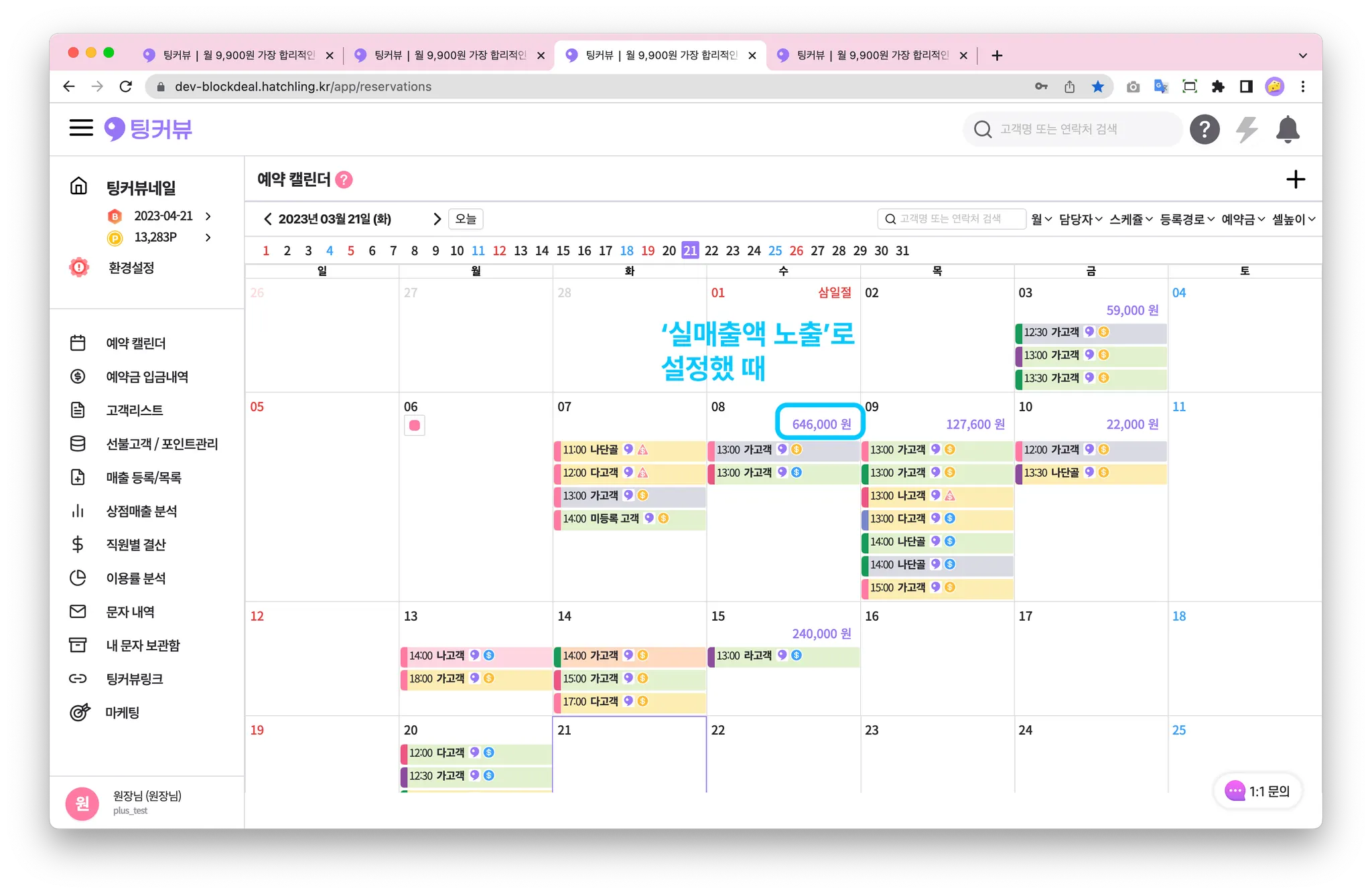Open 고객리스트 in the sidebar menu

click(135, 411)
